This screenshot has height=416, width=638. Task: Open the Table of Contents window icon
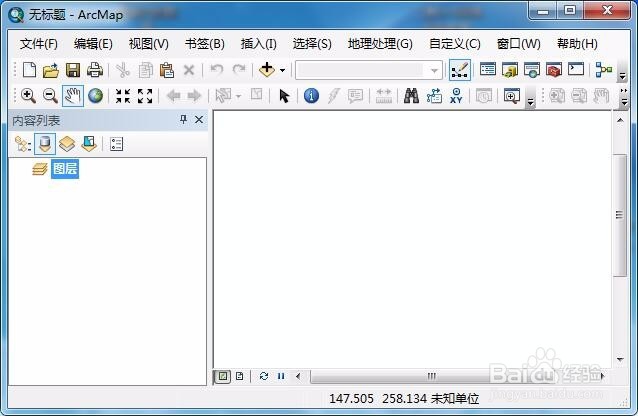click(487, 70)
